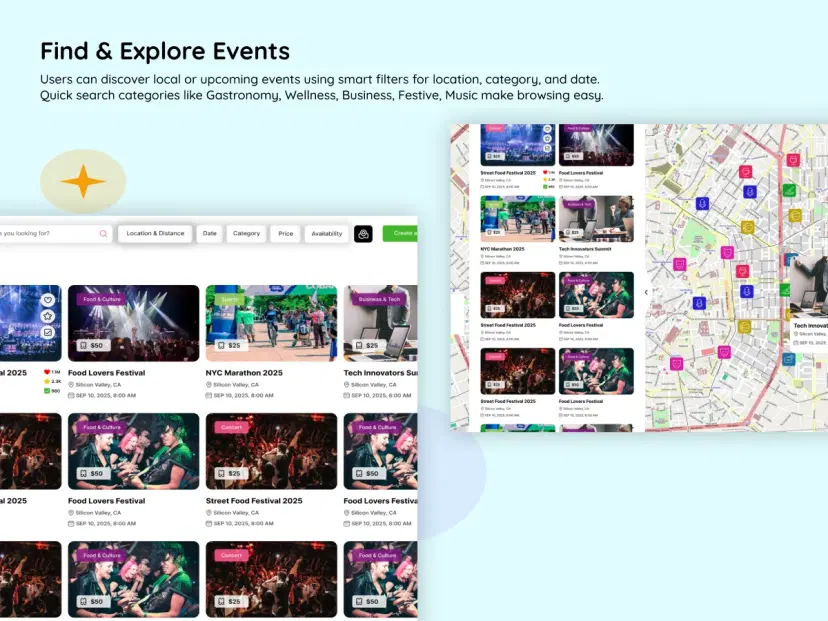Toggle the star rating icon on the event card
This screenshot has width=828, height=621.
[x=47, y=316]
